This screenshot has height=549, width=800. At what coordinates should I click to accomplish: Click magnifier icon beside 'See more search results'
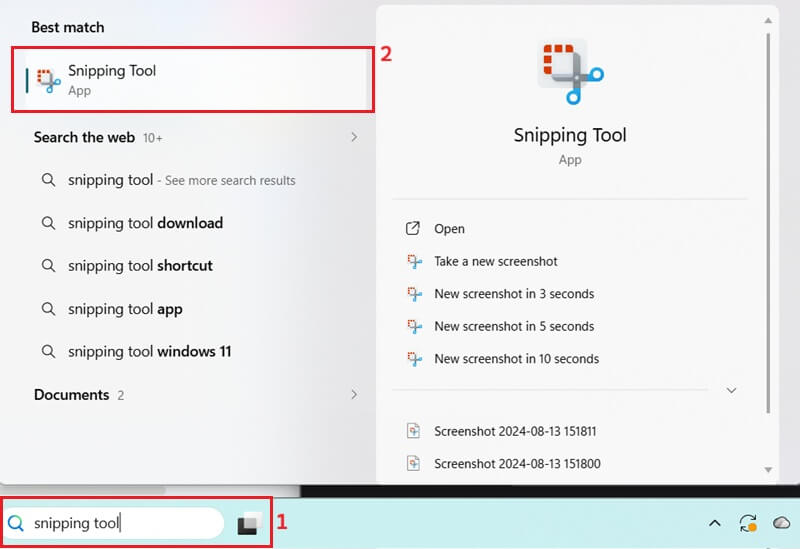(48, 180)
